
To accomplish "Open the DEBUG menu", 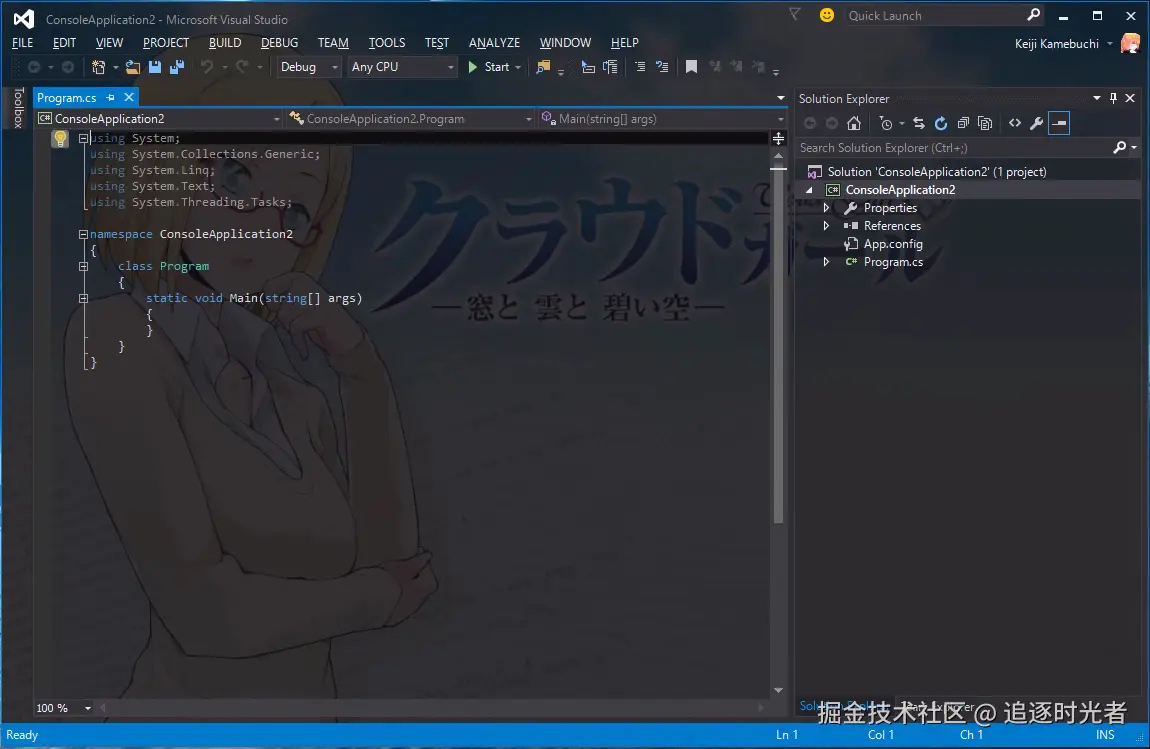I will (x=279, y=43).
